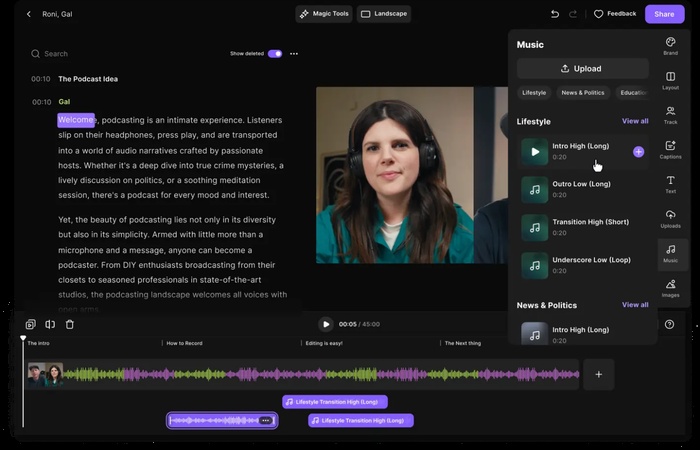
Task: Click the transcript Search field
Action: 56,54
